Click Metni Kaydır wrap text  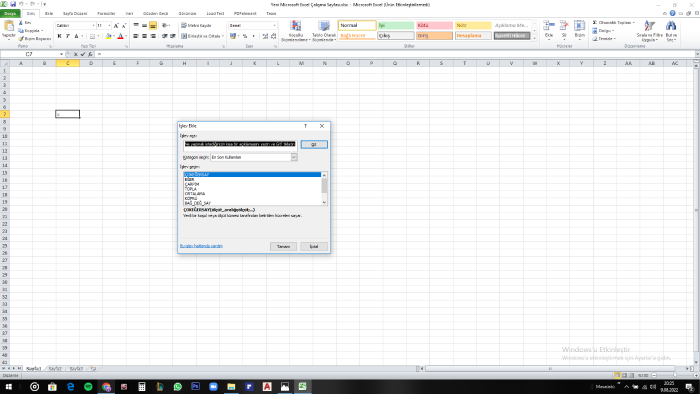coord(196,25)
